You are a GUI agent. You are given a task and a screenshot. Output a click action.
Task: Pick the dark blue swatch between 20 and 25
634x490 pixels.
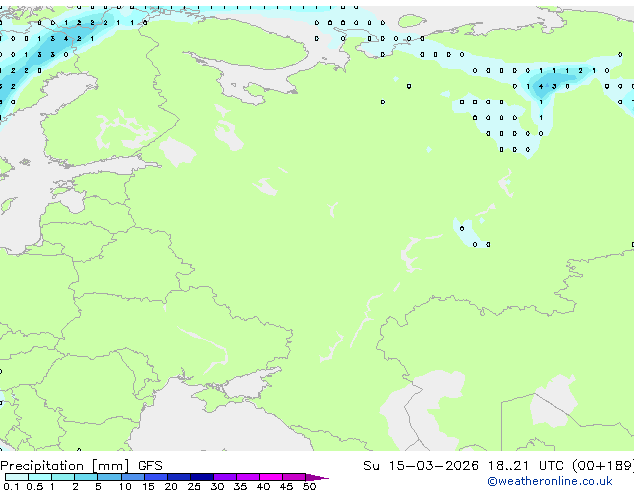point(179,477)
